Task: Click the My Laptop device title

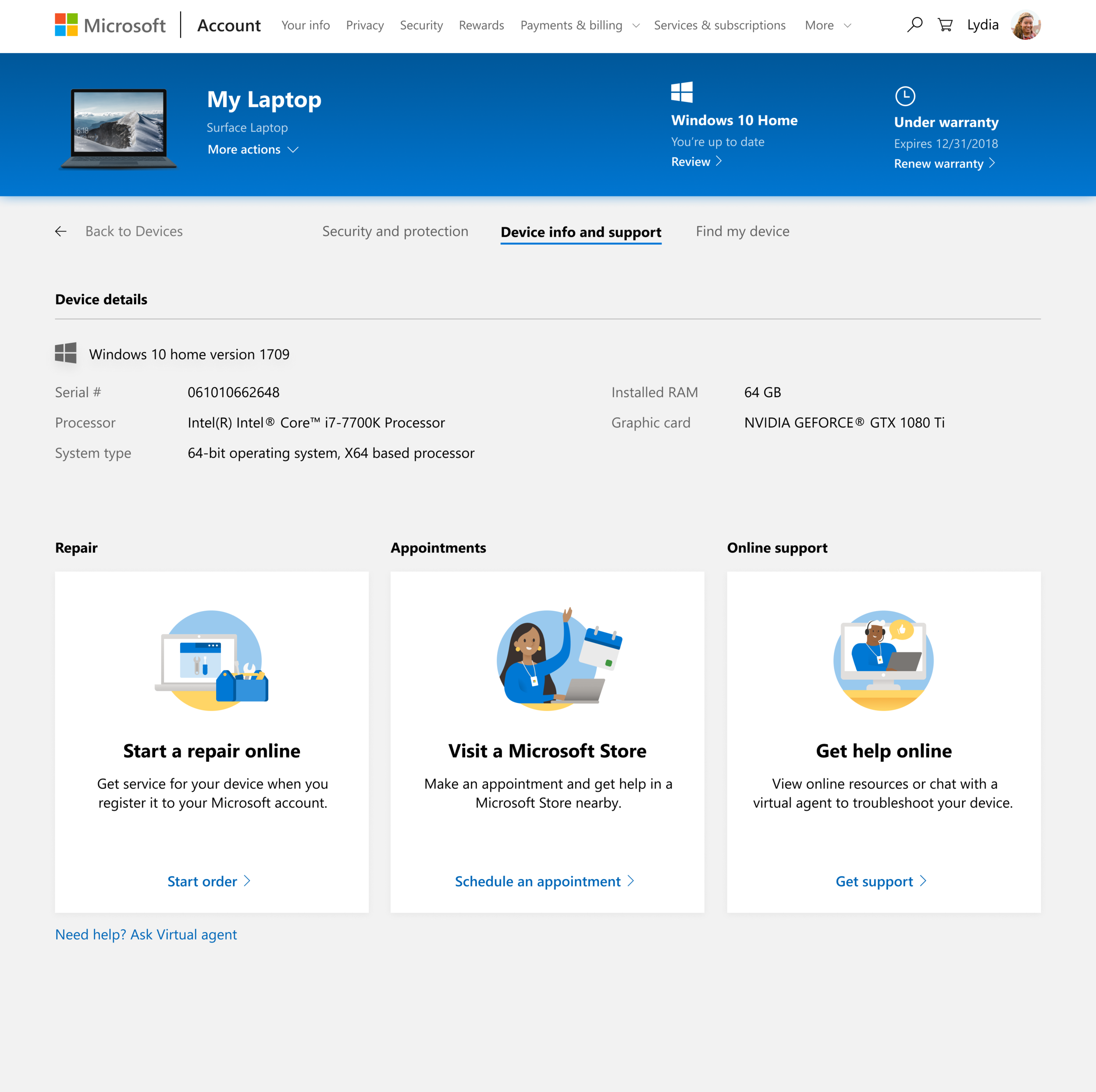Action: coord(264,100)
